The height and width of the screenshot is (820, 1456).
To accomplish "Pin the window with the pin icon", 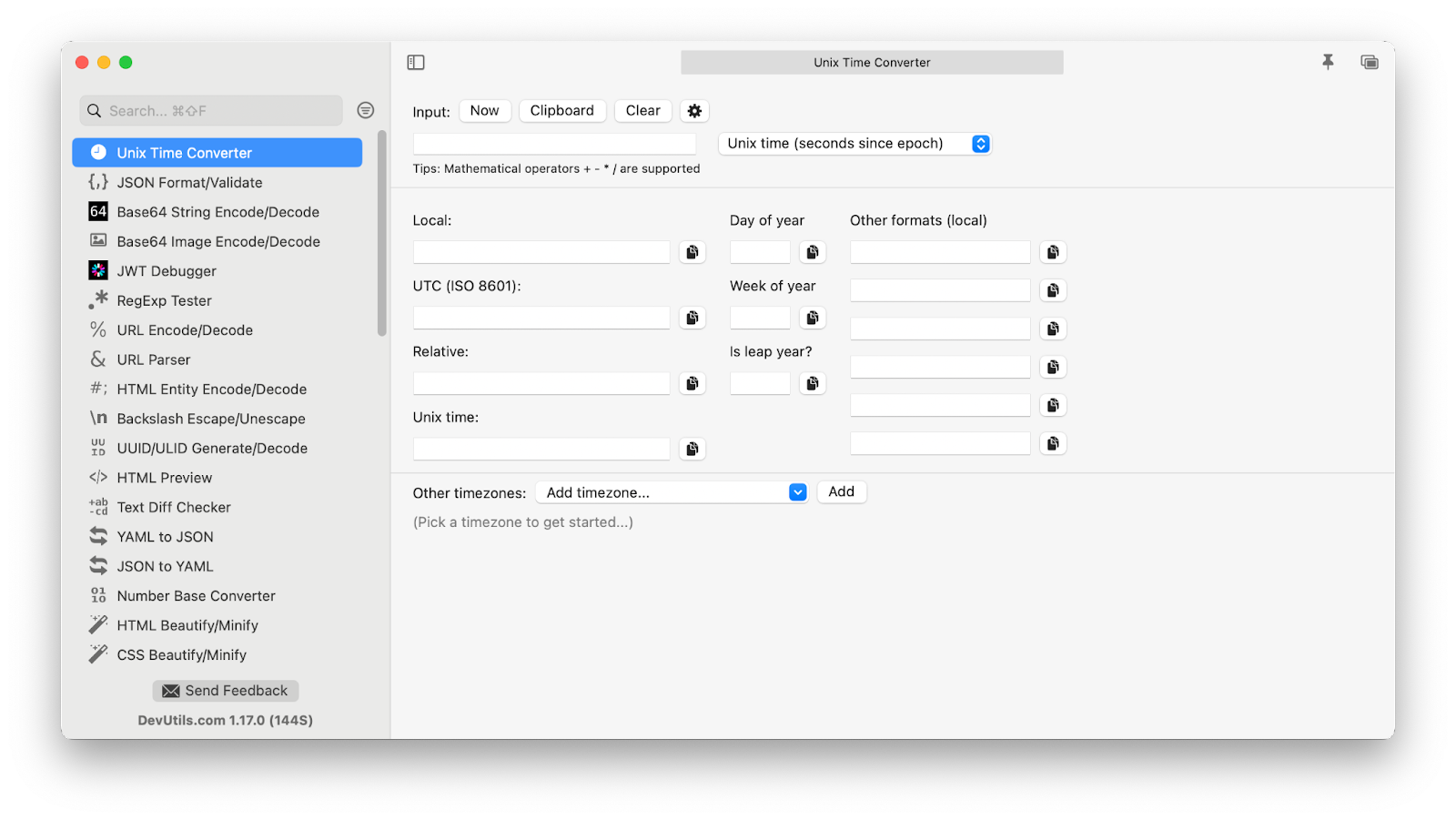I will pyautogui.click(x=1328, y=62).
